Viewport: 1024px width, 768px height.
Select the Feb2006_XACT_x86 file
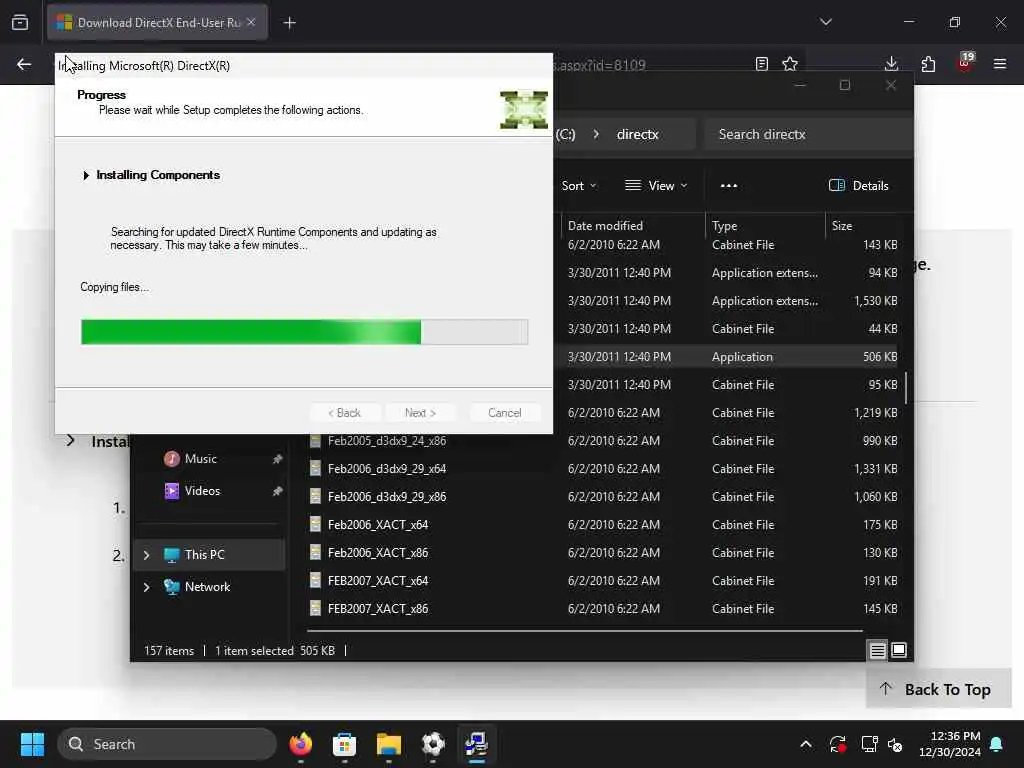[377, 553]
